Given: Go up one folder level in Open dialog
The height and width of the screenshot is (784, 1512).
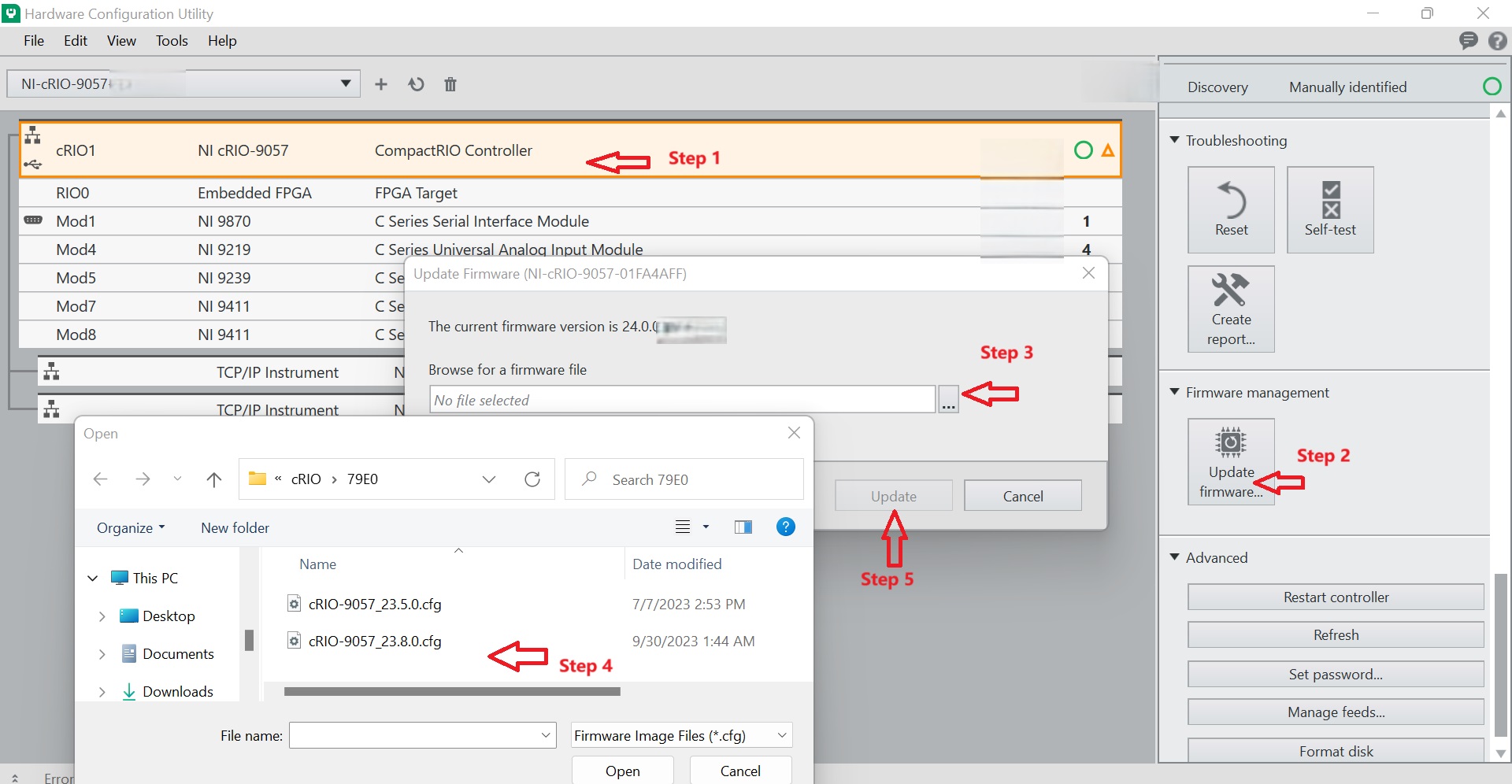Looking at the screenshot, I should 213,479.
